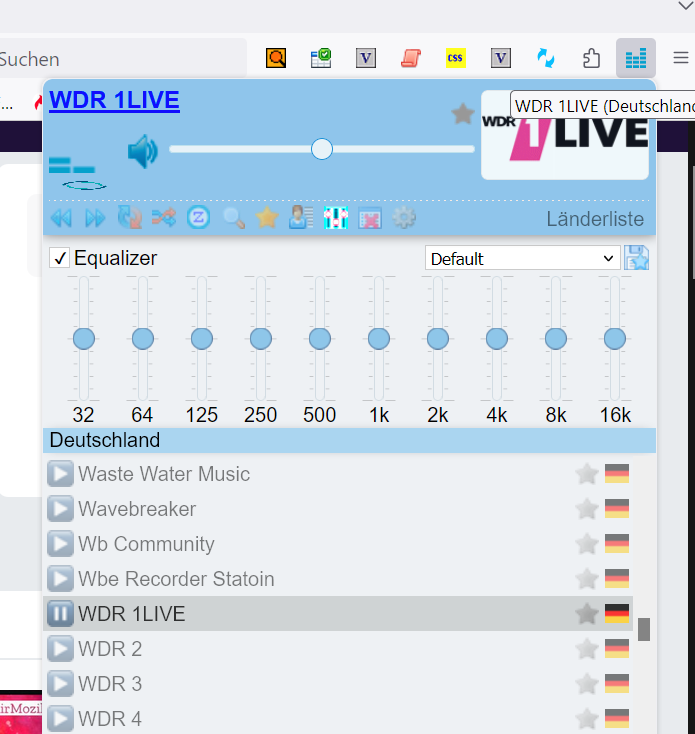The image size is (695, 734).
Task: Uncheck the Equalizer checkbox
Action: click(x=59, y=258)
